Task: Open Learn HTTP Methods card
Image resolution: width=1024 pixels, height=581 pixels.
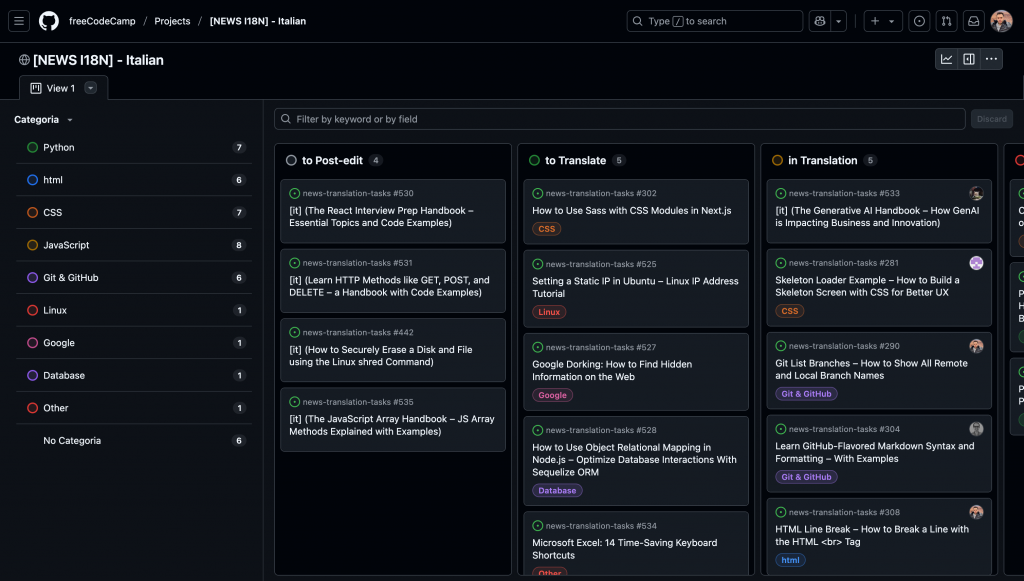Action: 393,281
